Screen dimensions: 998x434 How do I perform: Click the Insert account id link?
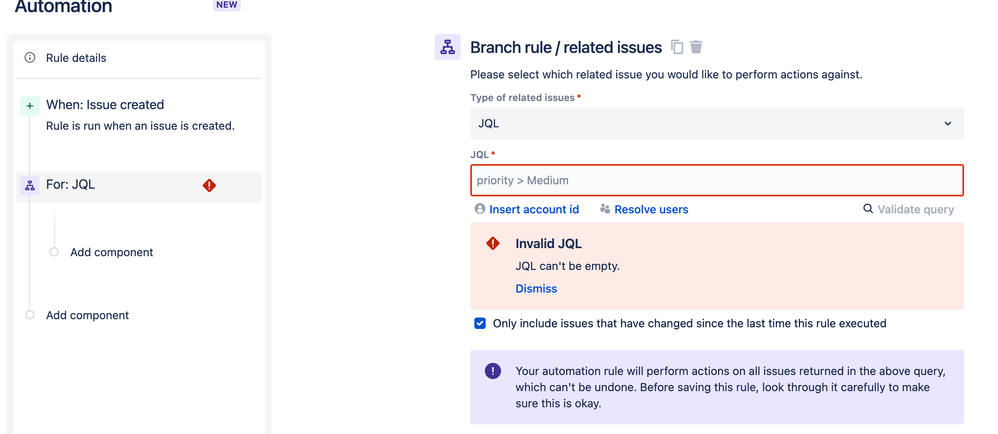(534, 209)
